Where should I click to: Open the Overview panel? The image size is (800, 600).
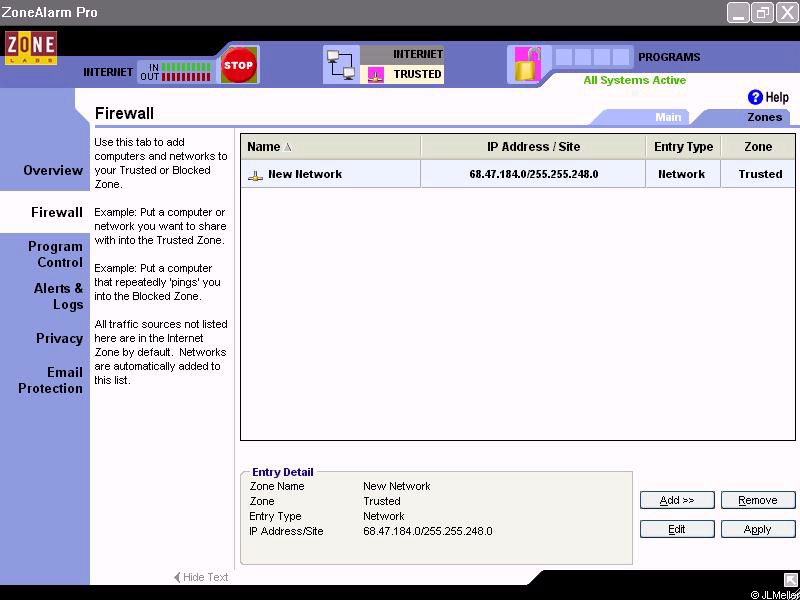[53, 170]
